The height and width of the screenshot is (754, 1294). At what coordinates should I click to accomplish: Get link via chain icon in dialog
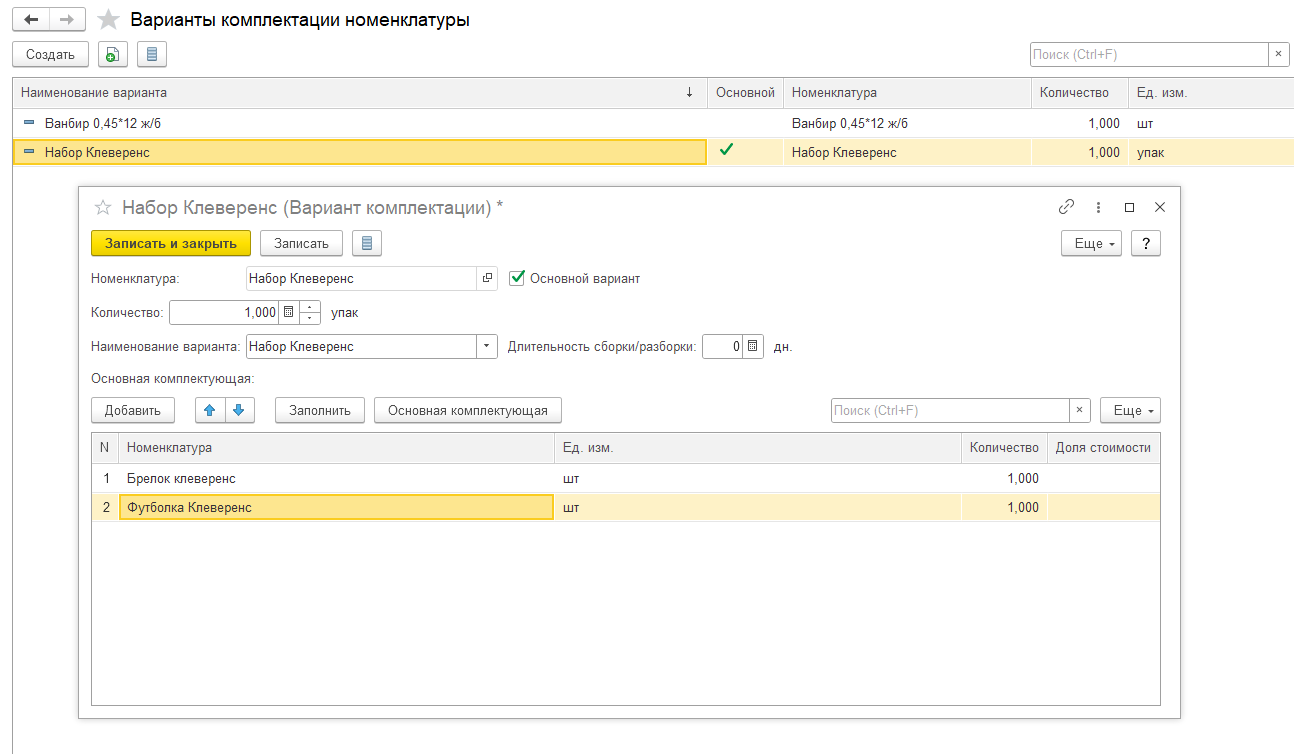coord(1066,207)
